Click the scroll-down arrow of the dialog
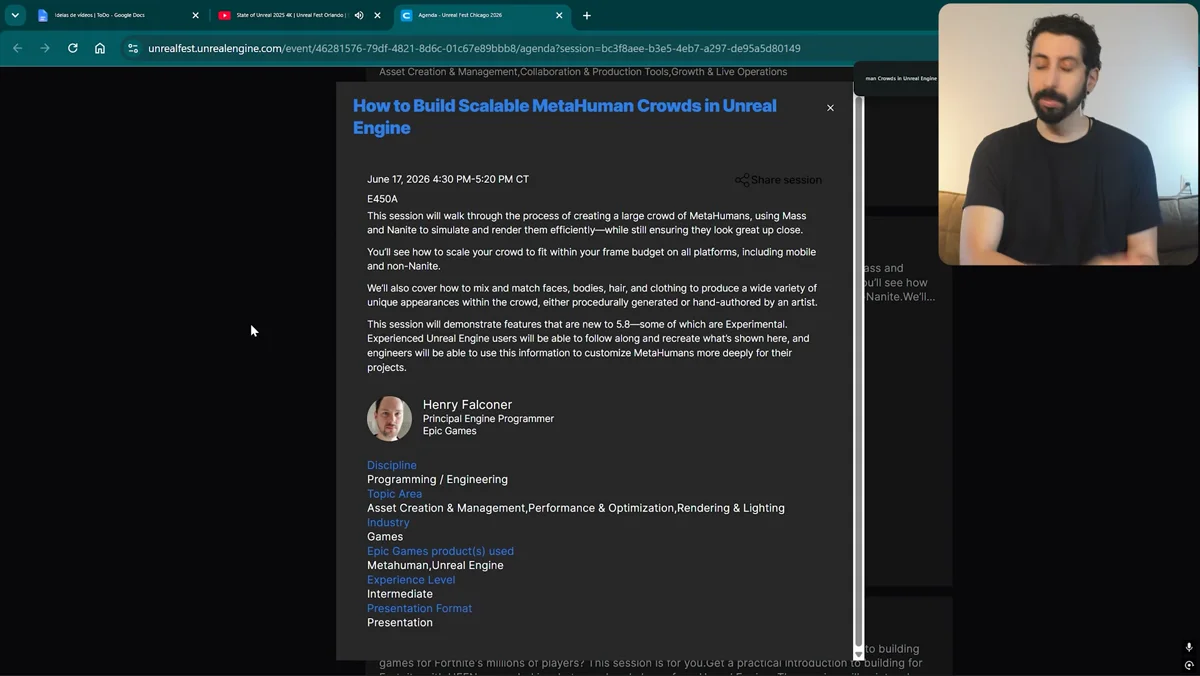The width and height of the screenshot is (1200, 676). click(x=858, y=655)
